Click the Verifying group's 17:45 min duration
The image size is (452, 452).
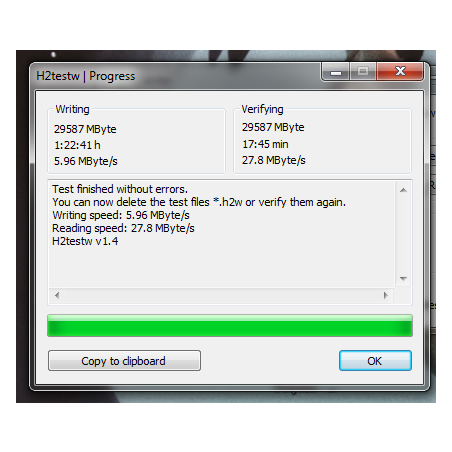[265, 144]
